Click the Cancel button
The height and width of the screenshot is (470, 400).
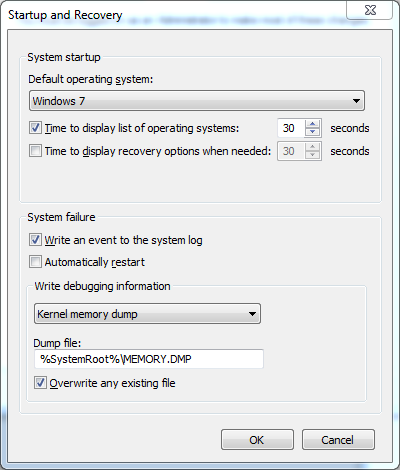point(338,440)
